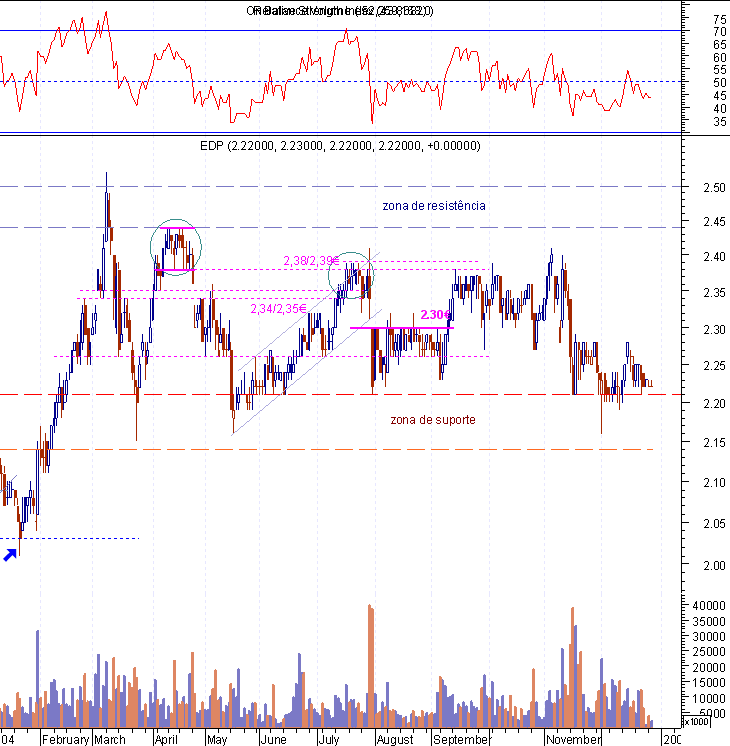Click the 10000 volume axis value
Viewport: 730px width, 746px height.
709,698
